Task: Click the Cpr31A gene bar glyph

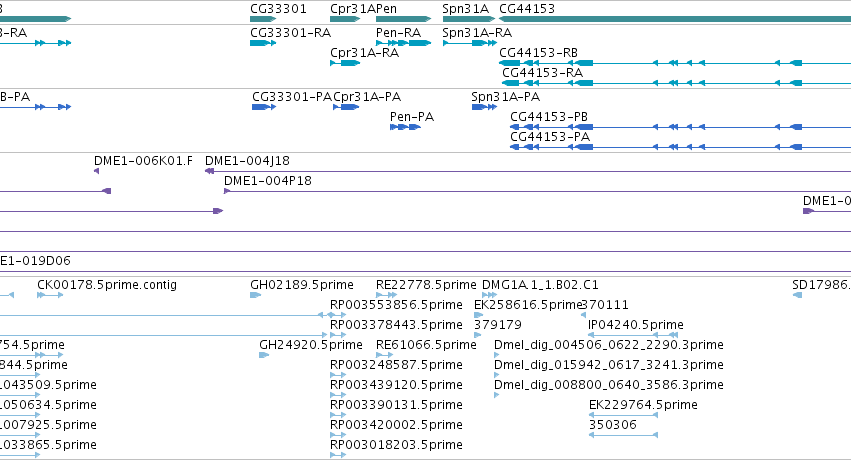Action: tap(345, 19)
